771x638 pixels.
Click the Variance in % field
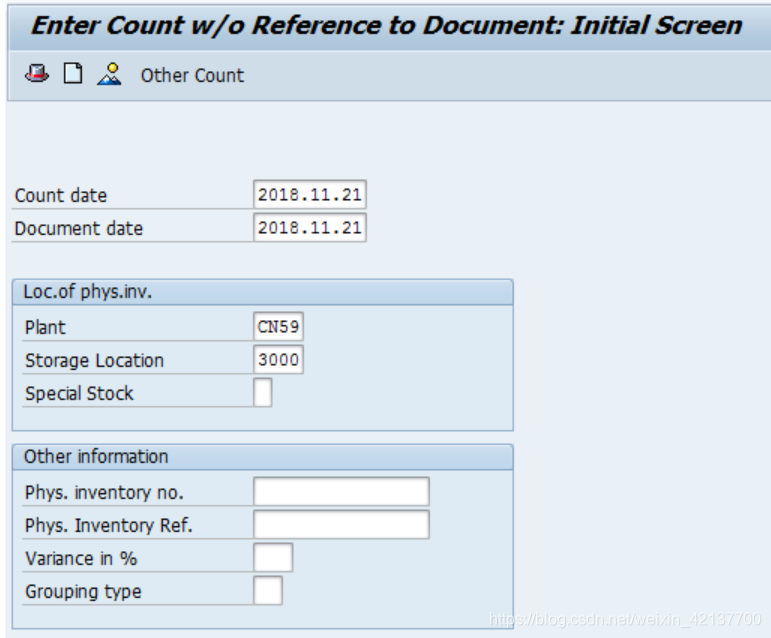click(x=273, y=557)
